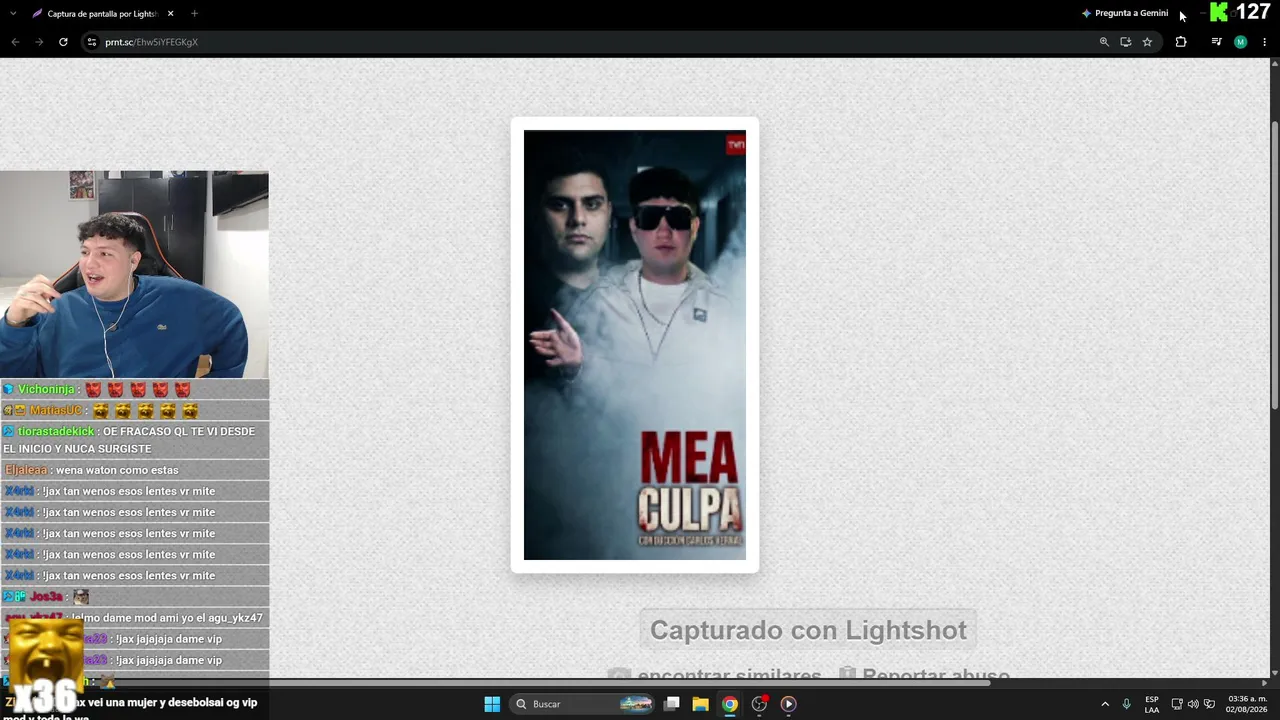
Task: Switch to Chrome on the taskbar
Action: coord(730,704)
